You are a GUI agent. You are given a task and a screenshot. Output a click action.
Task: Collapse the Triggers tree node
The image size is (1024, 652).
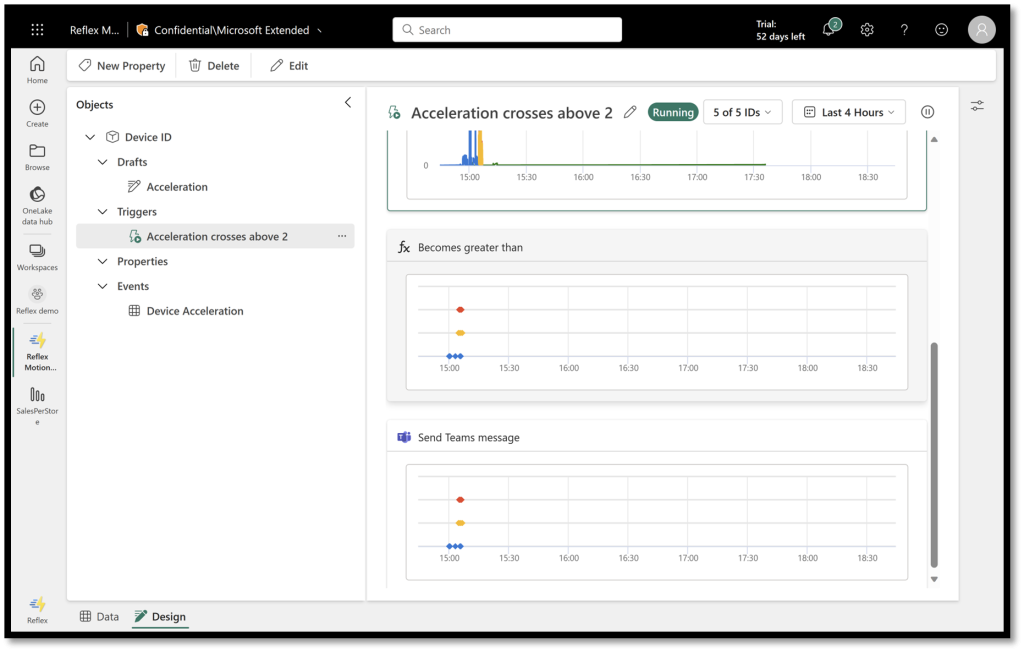pos(102,212)
